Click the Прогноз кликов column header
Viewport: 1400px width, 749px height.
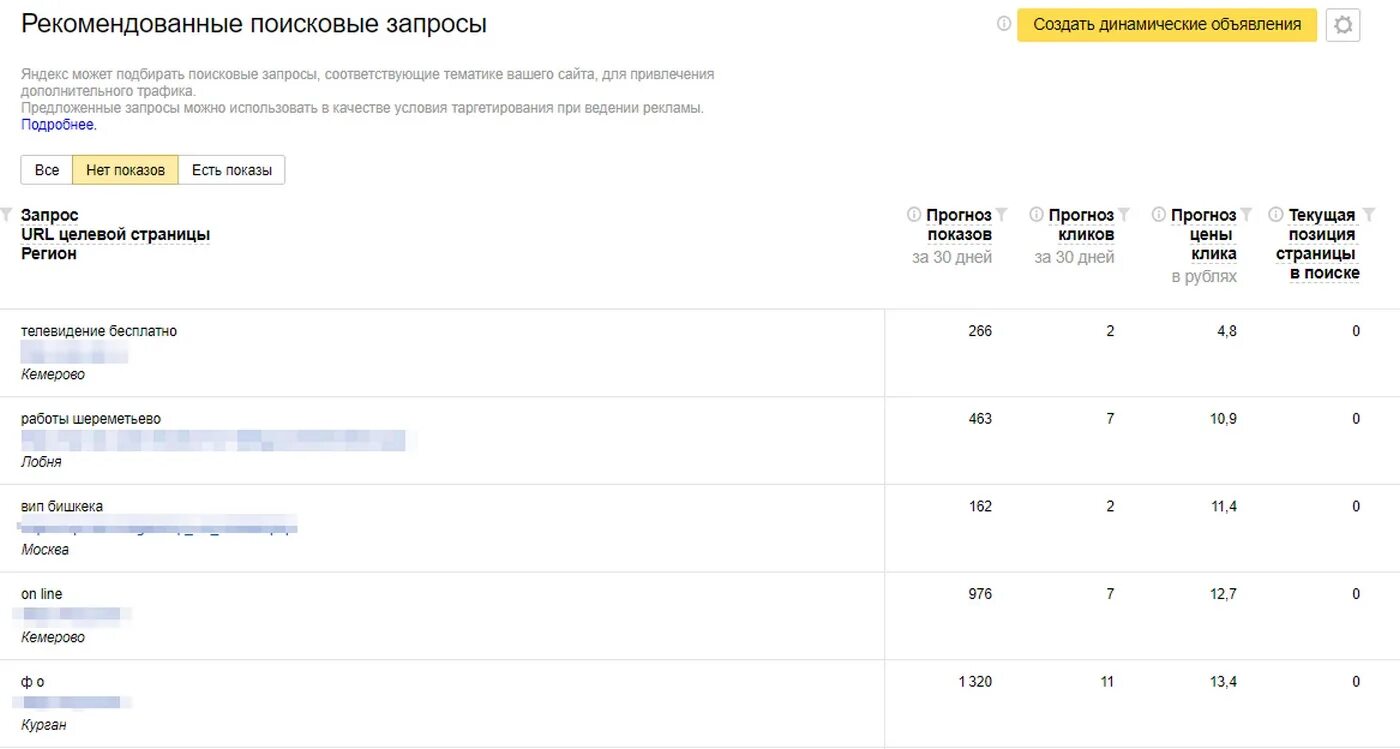[x=1081, y=225]
